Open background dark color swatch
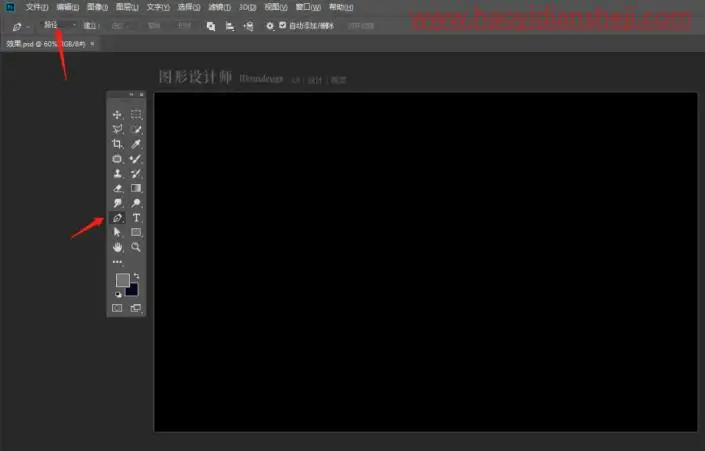This screenshot has height=451, width=705. [133, 291]
